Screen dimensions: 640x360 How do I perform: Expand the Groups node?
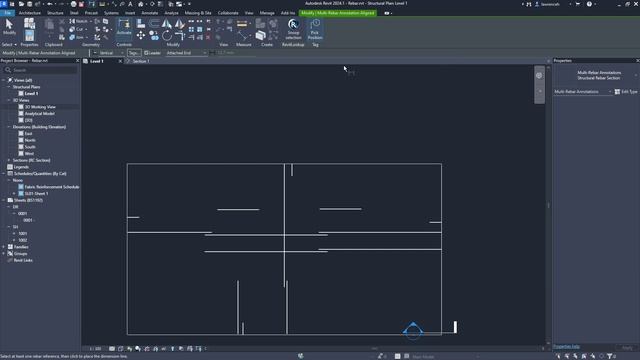pos(4,253)
